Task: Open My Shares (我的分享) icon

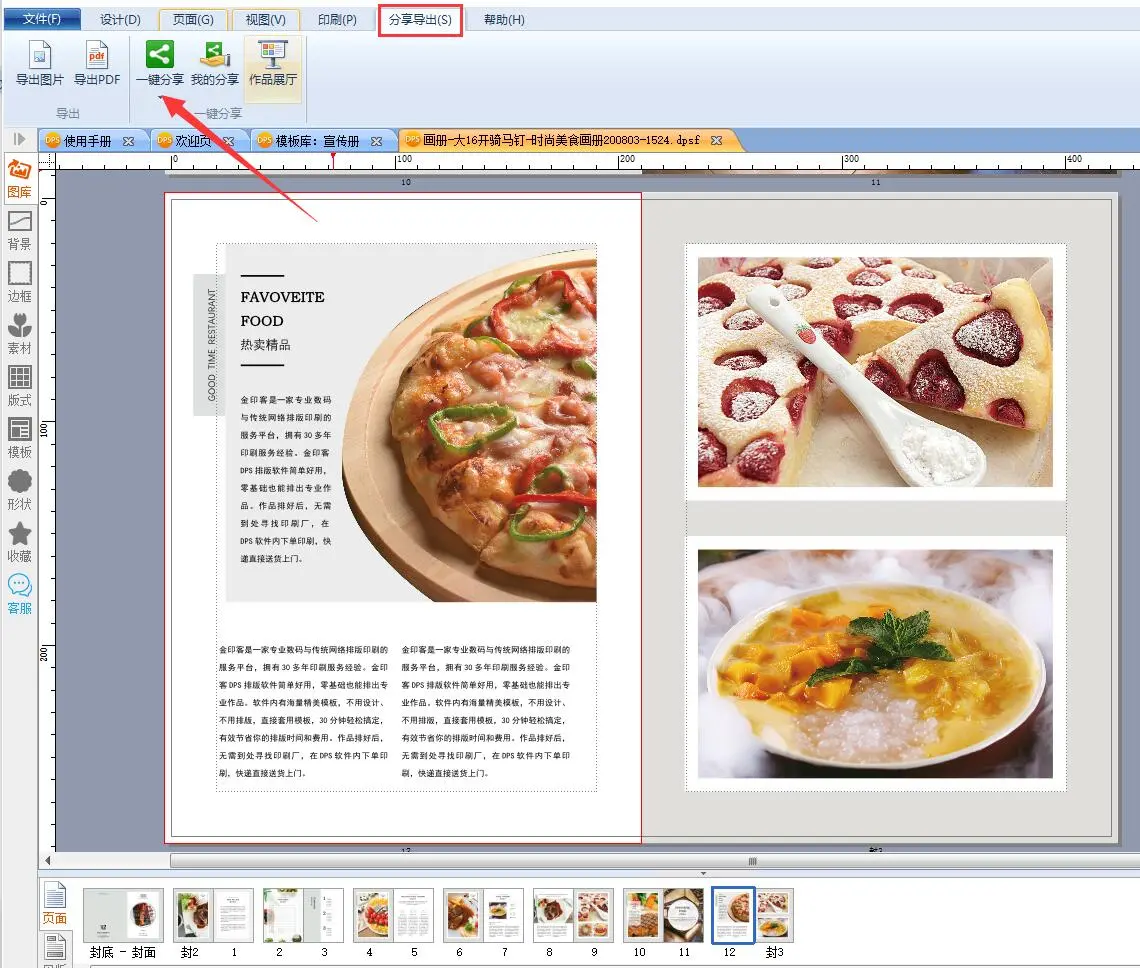Action: tap(215, 62)
